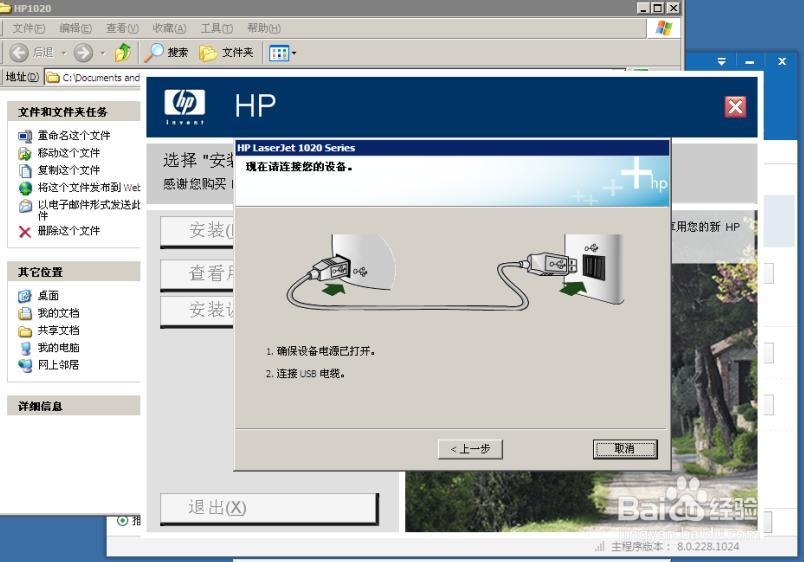Viewport: 804px width, 562px height.
Task: Click the 地址(D) address label
Action: [x=22, y=77]
